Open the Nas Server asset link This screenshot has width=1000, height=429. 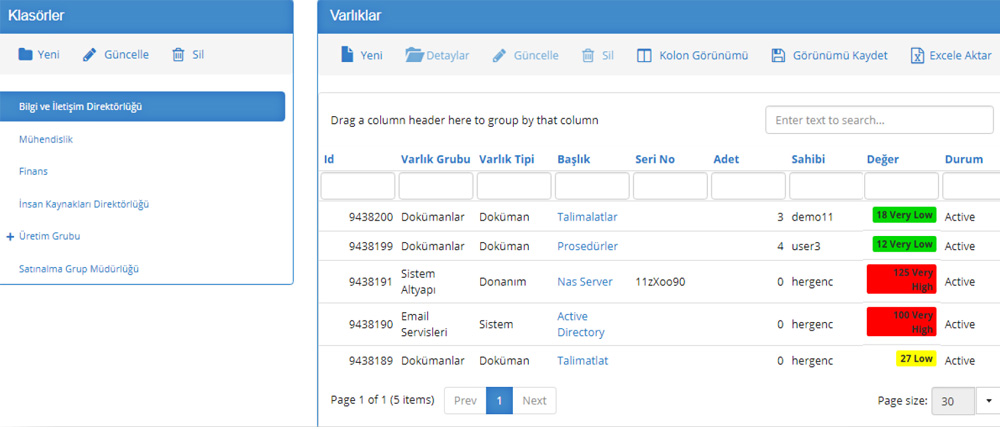584,282
